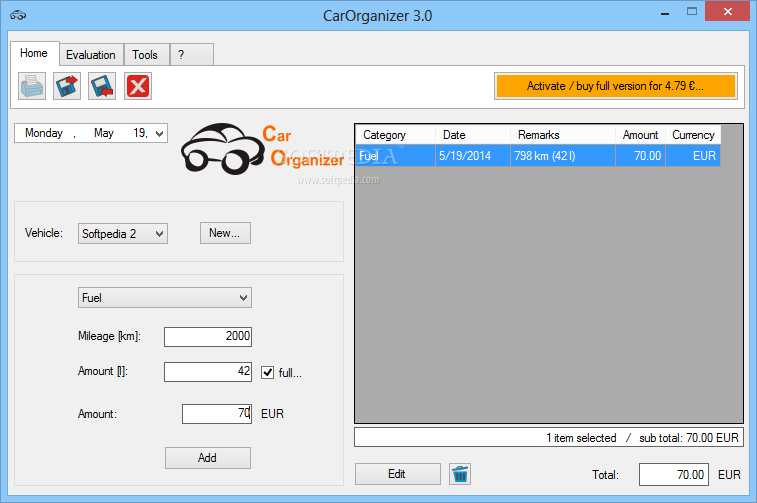Click Activate / buy full version button
Image resolution: width=757 pixels, height=503 pixels.
[x=616, y=86]
